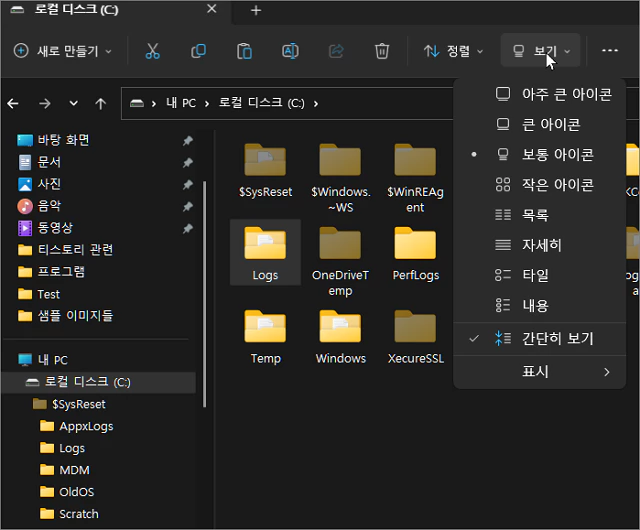This screenshot has width=640, height=530.
Task: Expand chevron before 내 PC in address bar
Action: click(x=153, y=104)
